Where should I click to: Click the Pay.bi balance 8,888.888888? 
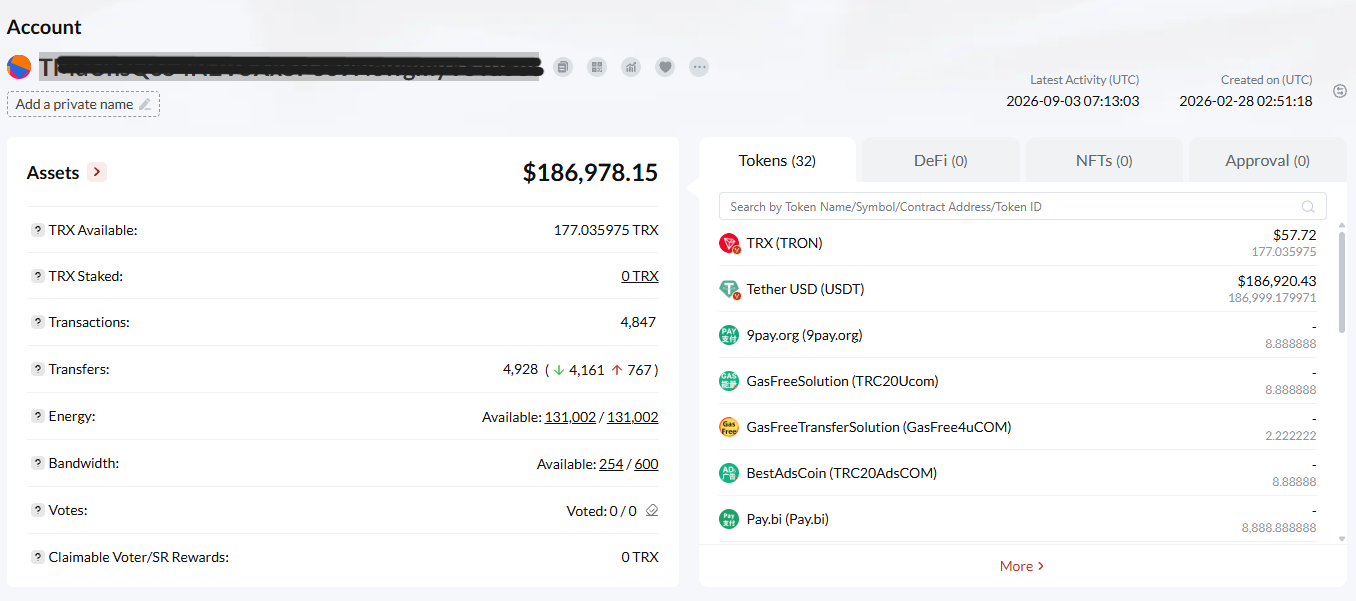pos(1279,528)
